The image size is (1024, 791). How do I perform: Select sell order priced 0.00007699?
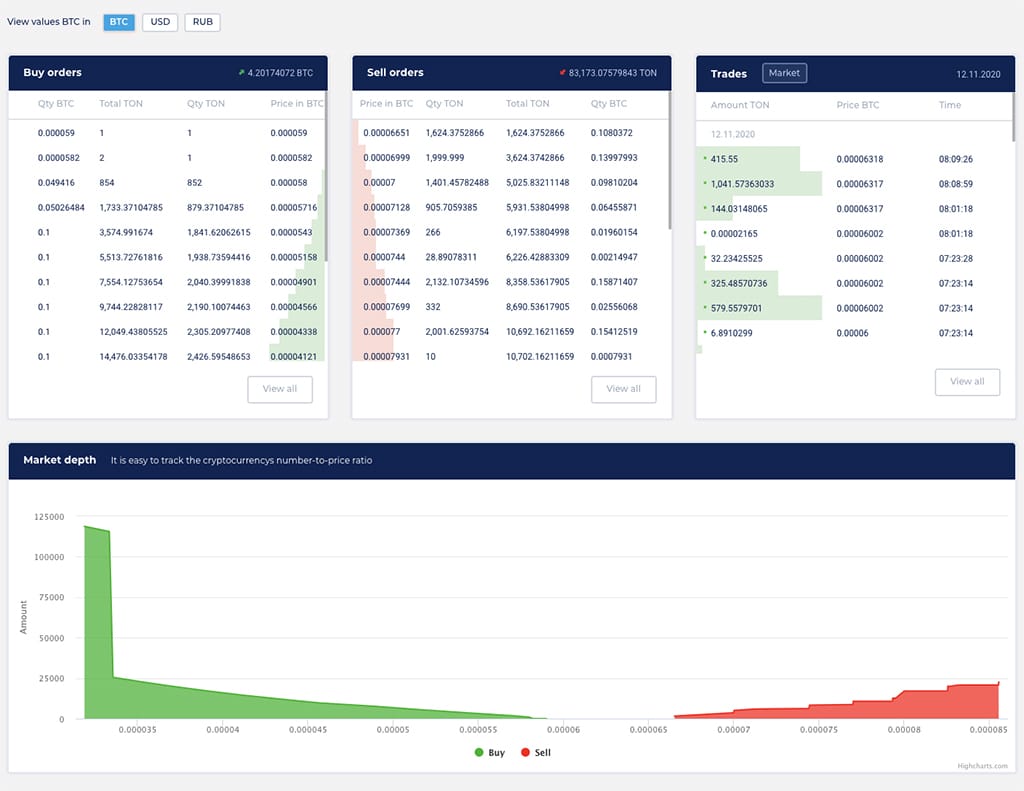click(x=510, y=306)
